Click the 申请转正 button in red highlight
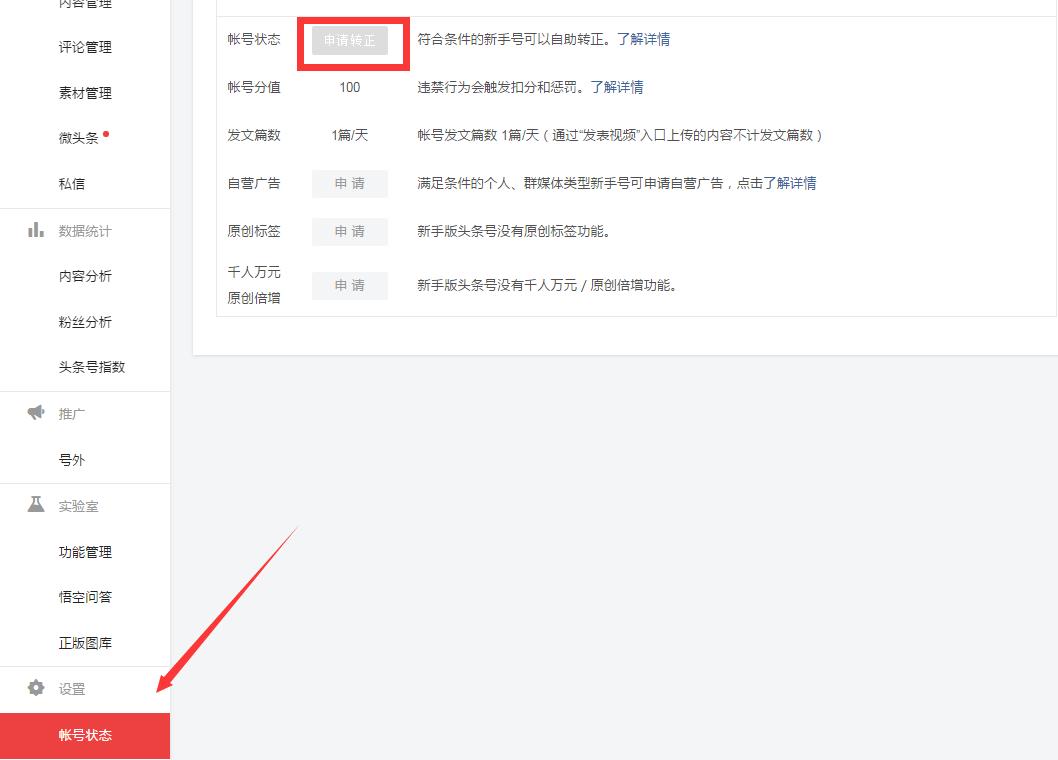This screenshot has width=1058, height=760. (x=351, y=42)
